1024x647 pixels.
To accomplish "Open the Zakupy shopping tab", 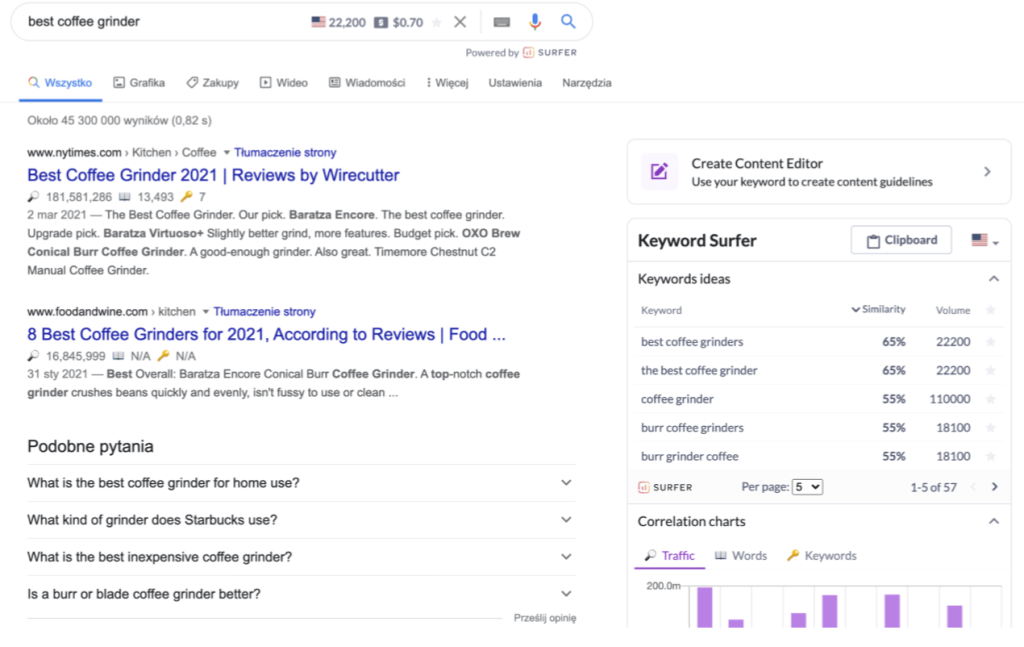I will tap(213, 83).
